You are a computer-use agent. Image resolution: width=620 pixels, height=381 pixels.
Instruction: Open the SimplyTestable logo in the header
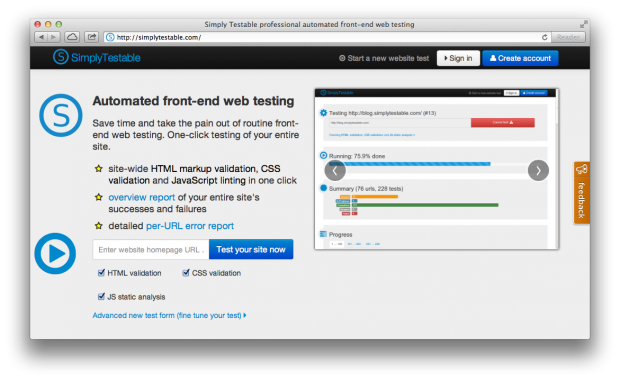coord(96,57)
